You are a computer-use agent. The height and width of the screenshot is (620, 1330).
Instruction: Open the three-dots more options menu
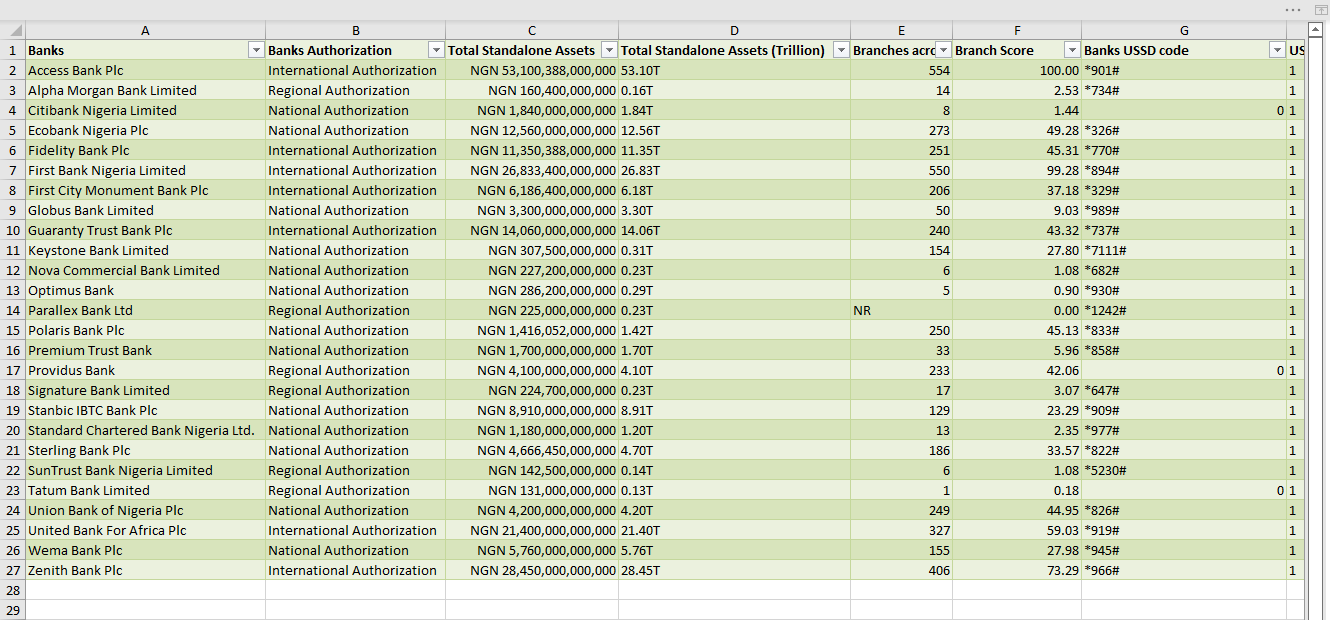click(x=1295, y=9)
